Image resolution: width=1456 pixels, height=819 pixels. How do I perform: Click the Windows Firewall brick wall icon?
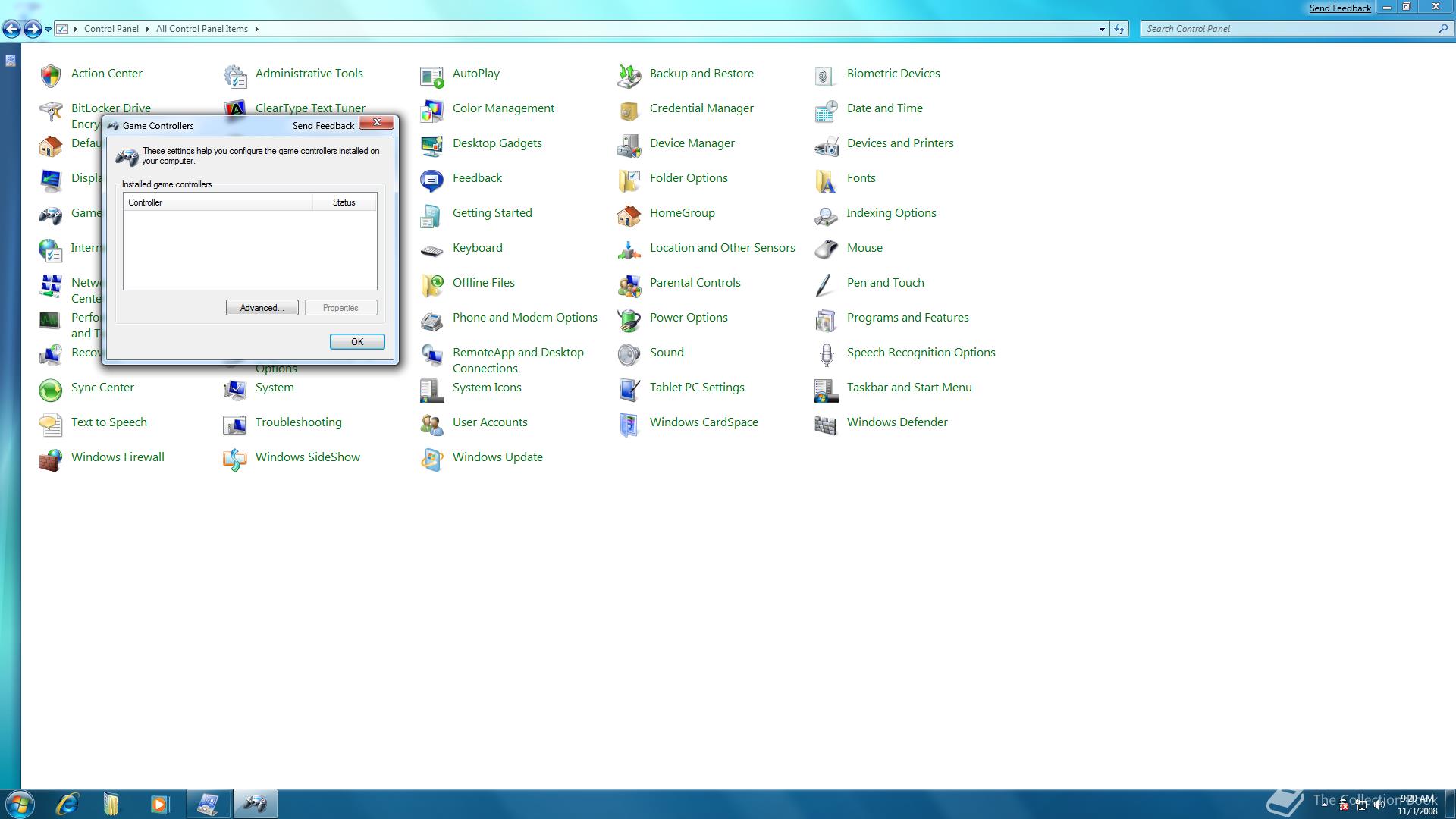51,460
